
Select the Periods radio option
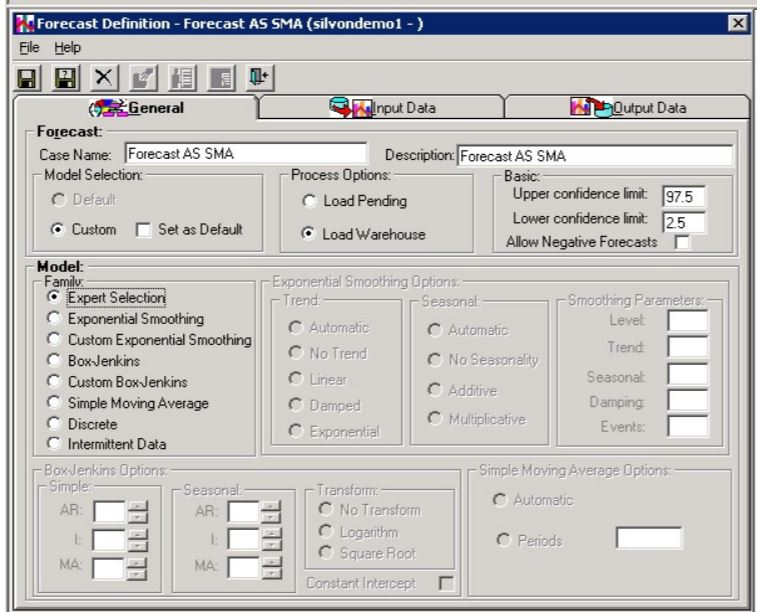pyautogui.click(x=504, y=540)
